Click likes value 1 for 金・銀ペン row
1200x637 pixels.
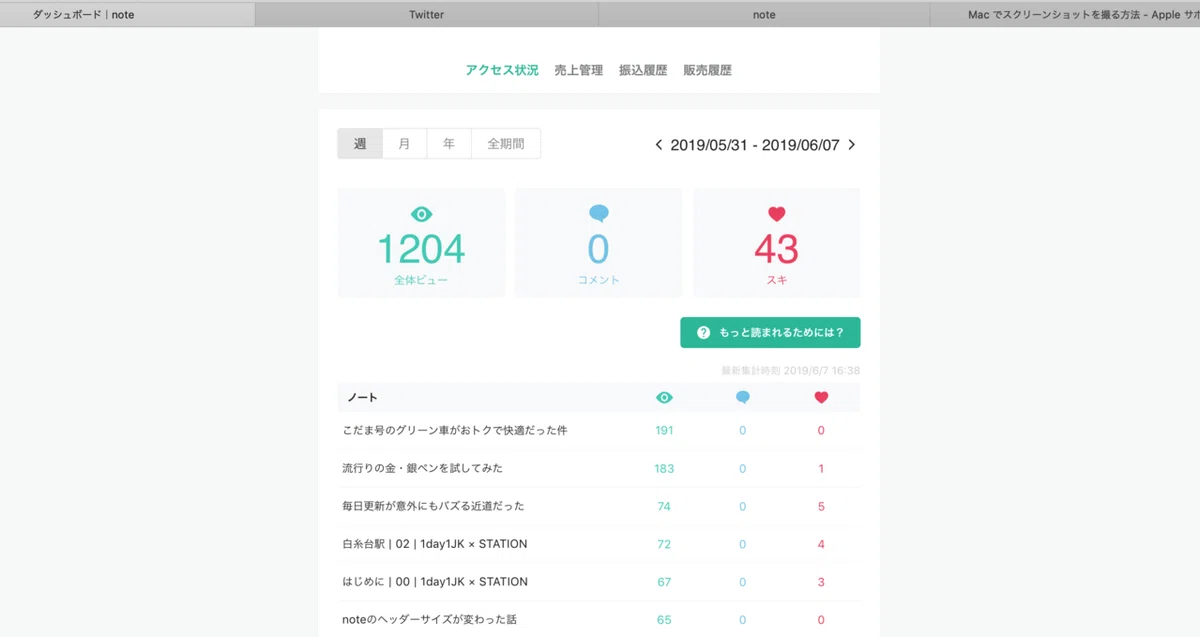pos(821,468)
